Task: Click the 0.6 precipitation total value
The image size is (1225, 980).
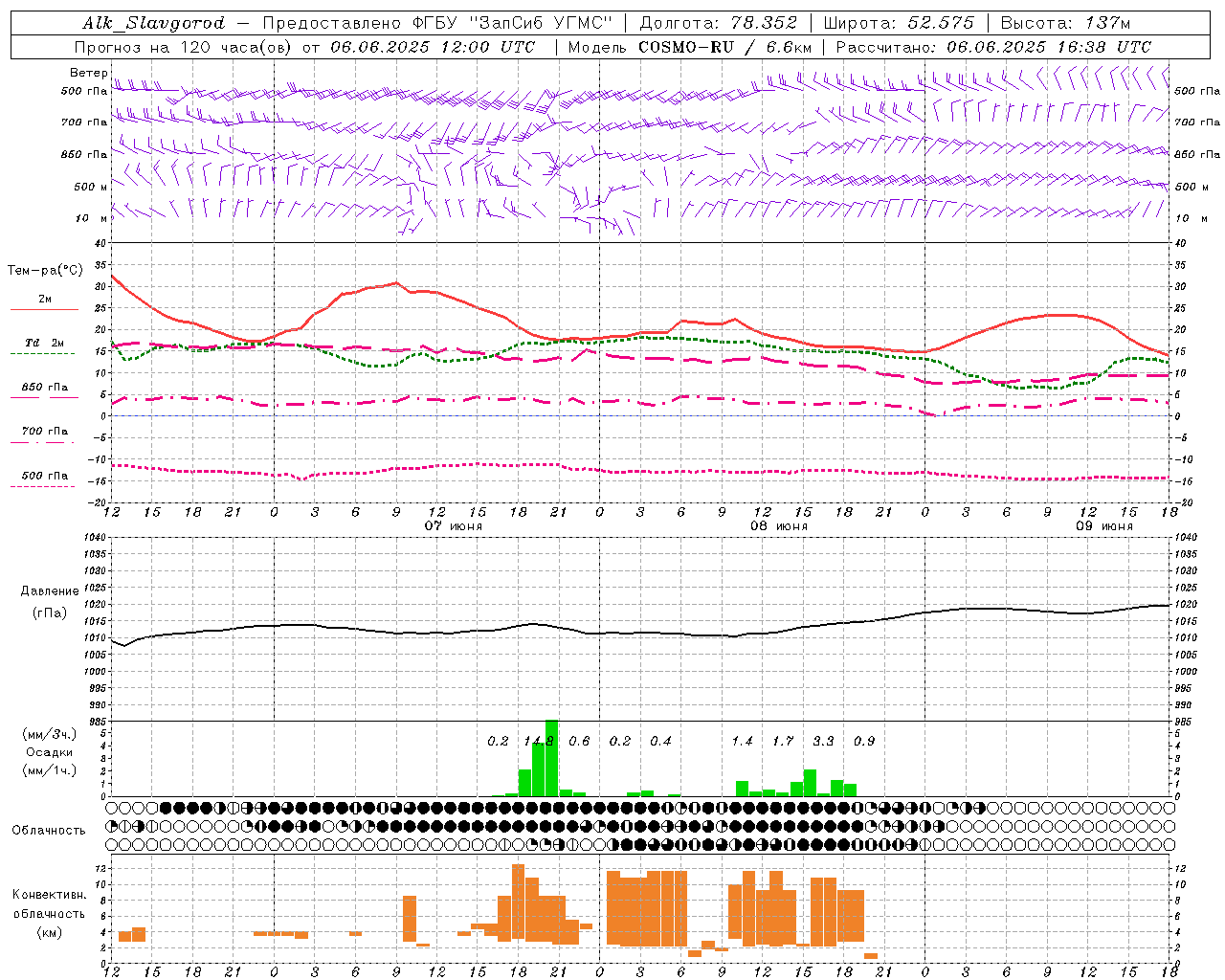Action: point(579,741)
